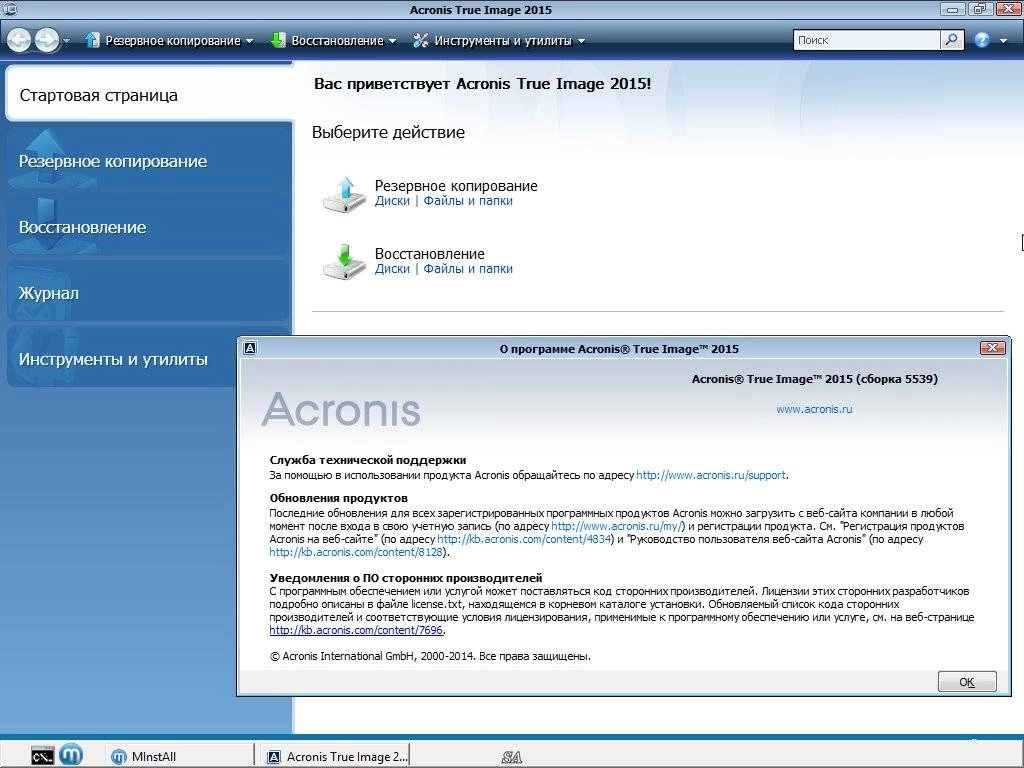Open the kb.acronis.com/content/7696 link

pos(357,631)
